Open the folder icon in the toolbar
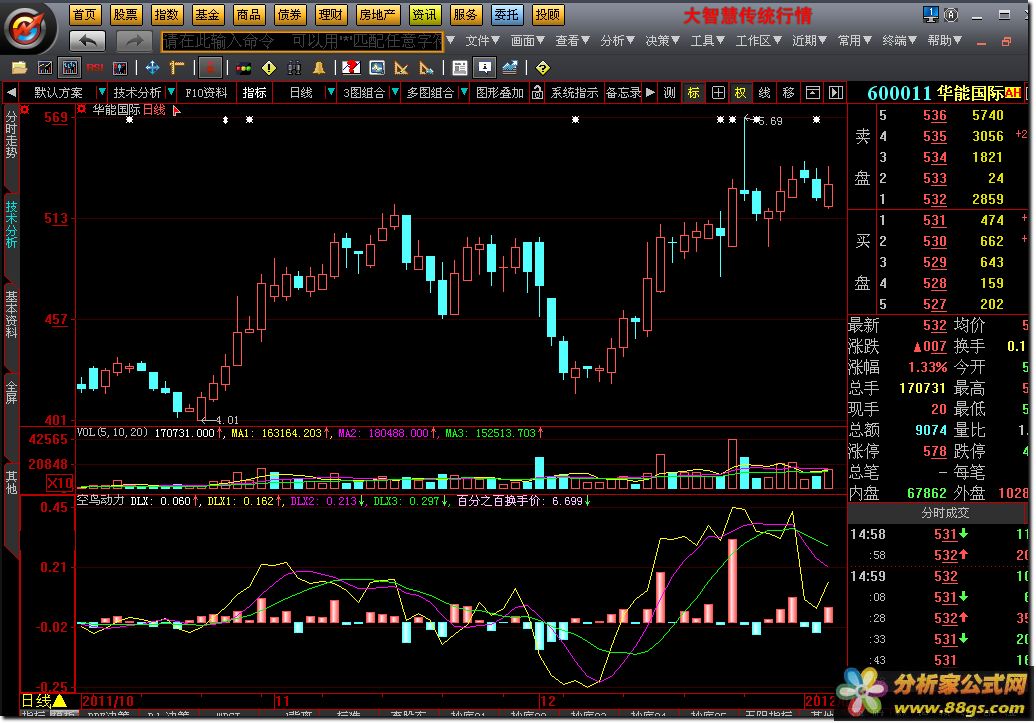This screenshot has width=1036, height=723. (x=19, y=67)
